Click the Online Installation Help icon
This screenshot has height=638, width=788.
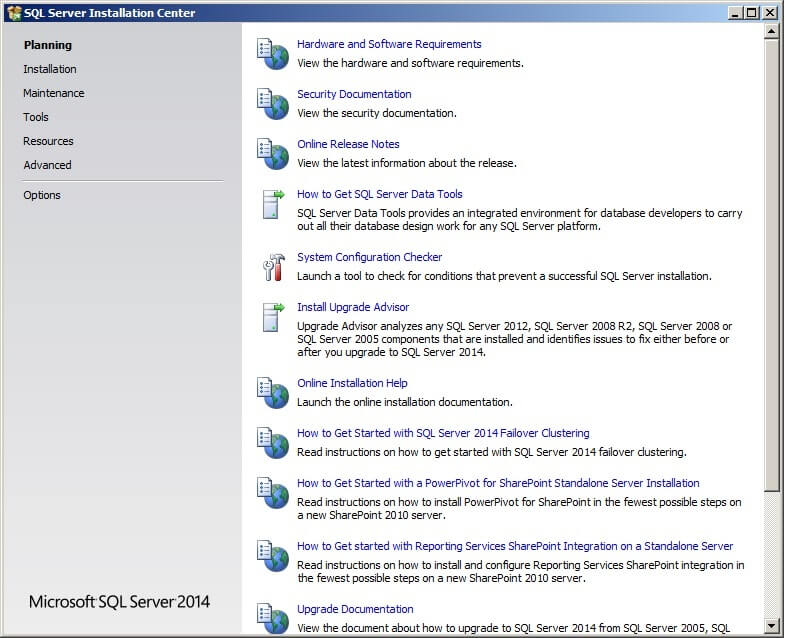coord(272,393)
